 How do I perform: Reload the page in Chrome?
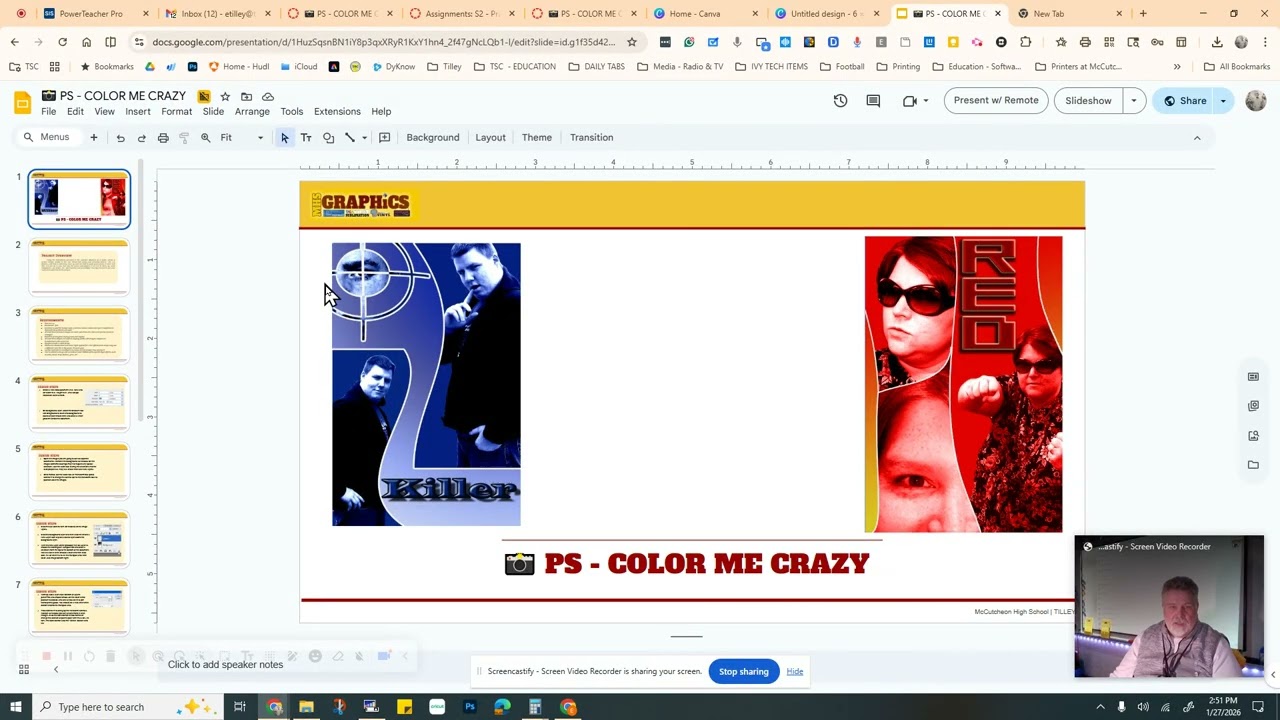click(x=62, y=42)
